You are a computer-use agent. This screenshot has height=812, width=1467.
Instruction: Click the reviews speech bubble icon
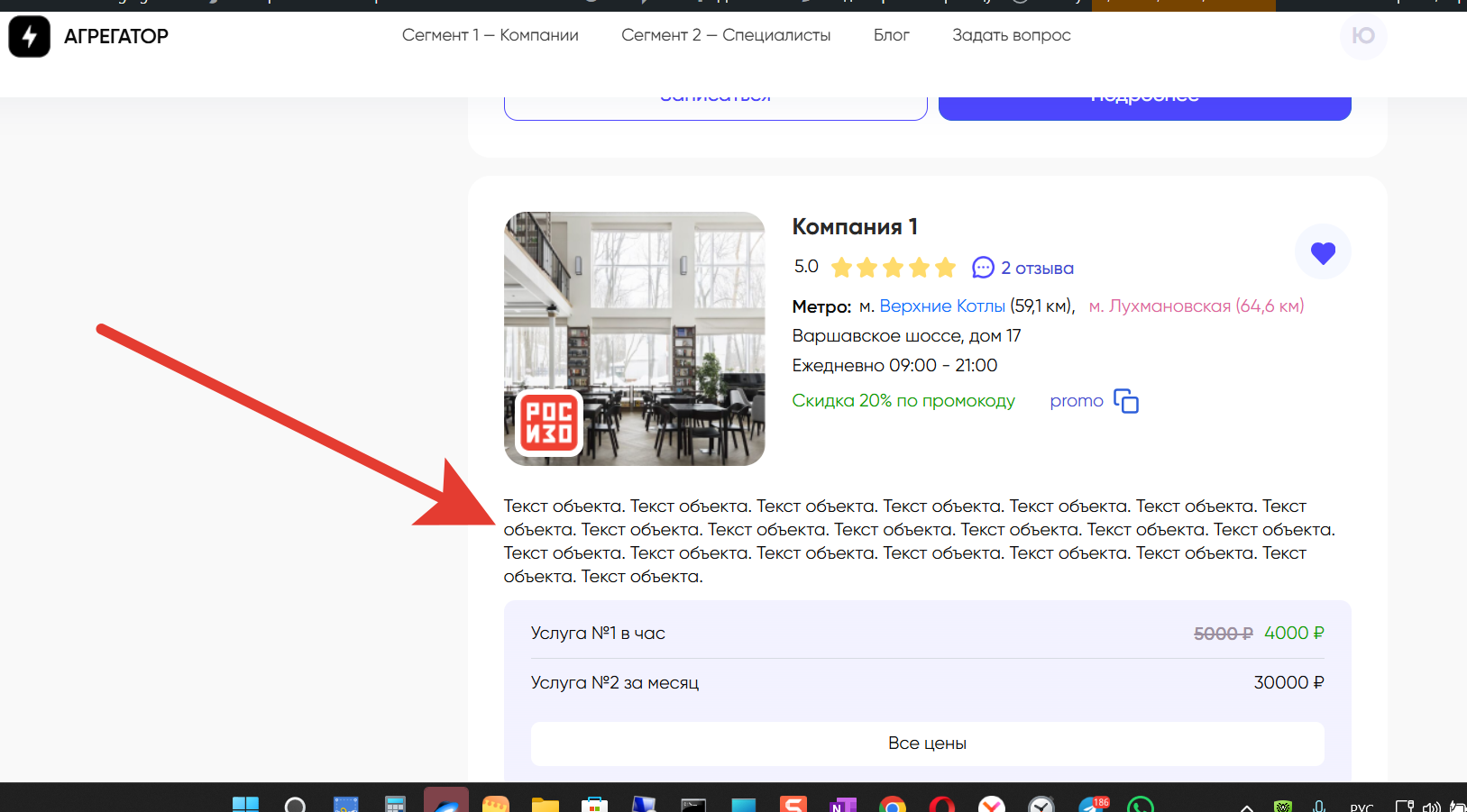(982, 268)
